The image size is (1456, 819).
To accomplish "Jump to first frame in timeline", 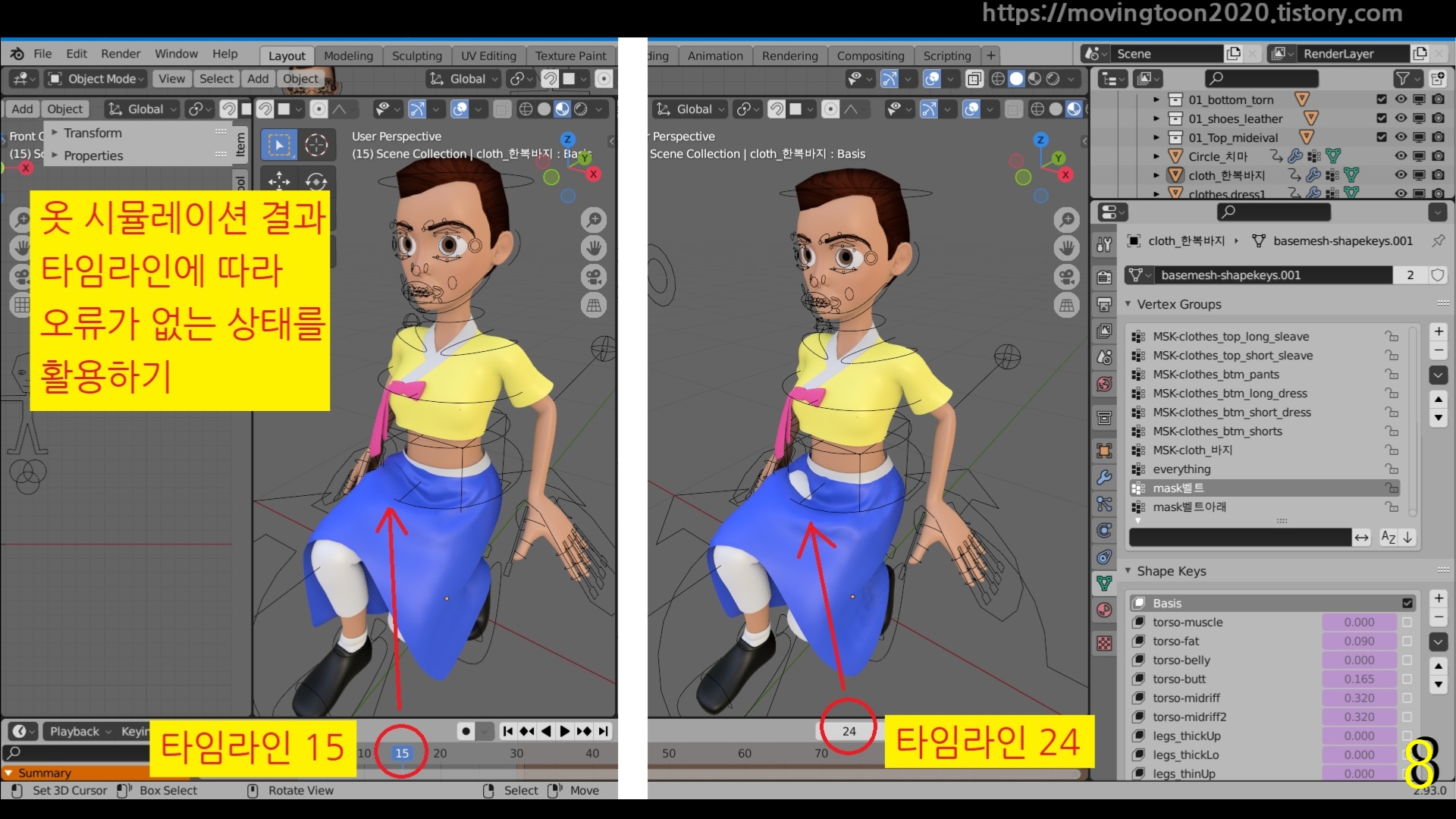I will 508,731.
